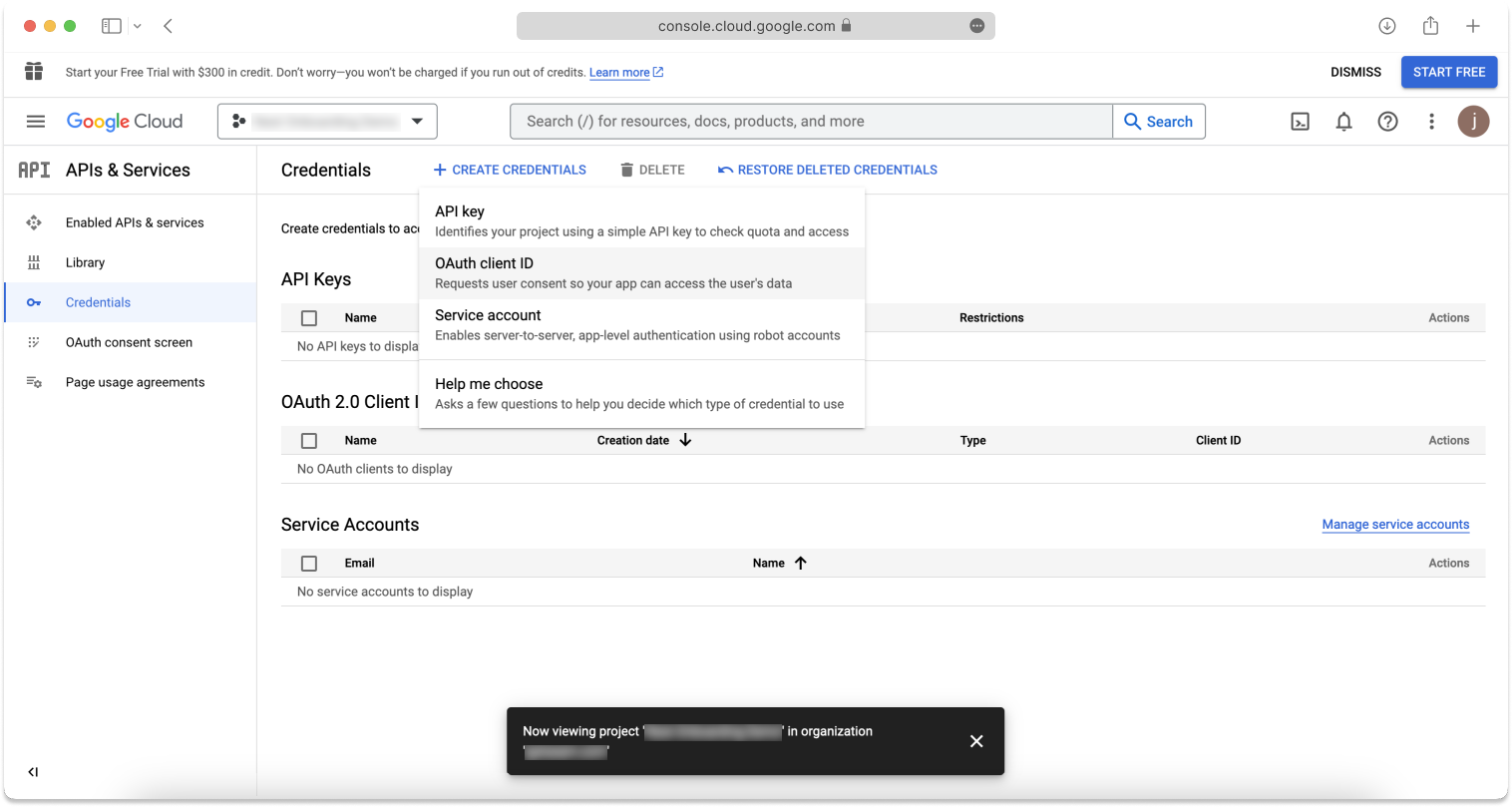Check the API Keys select-all checkbox
The height and width of the screenshot is (807, 1512).
click(309, 317)
